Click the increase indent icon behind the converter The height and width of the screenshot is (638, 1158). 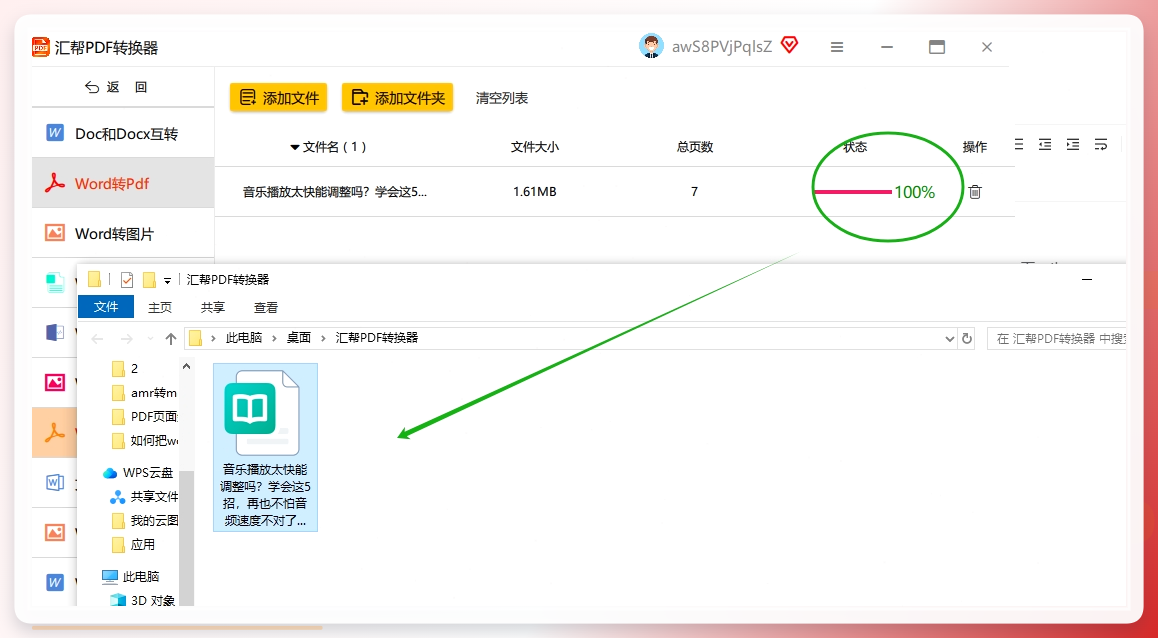pos(1073,145)
